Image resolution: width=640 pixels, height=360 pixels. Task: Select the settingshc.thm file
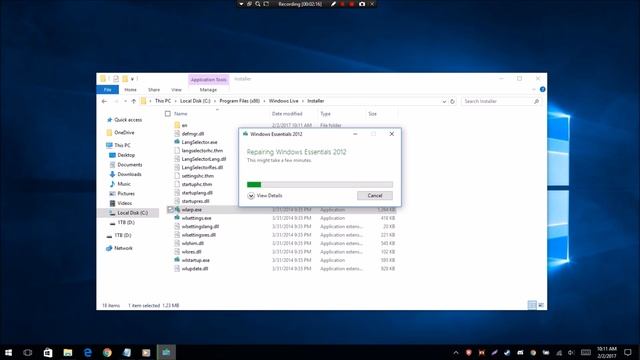click(x=198, y=176)
